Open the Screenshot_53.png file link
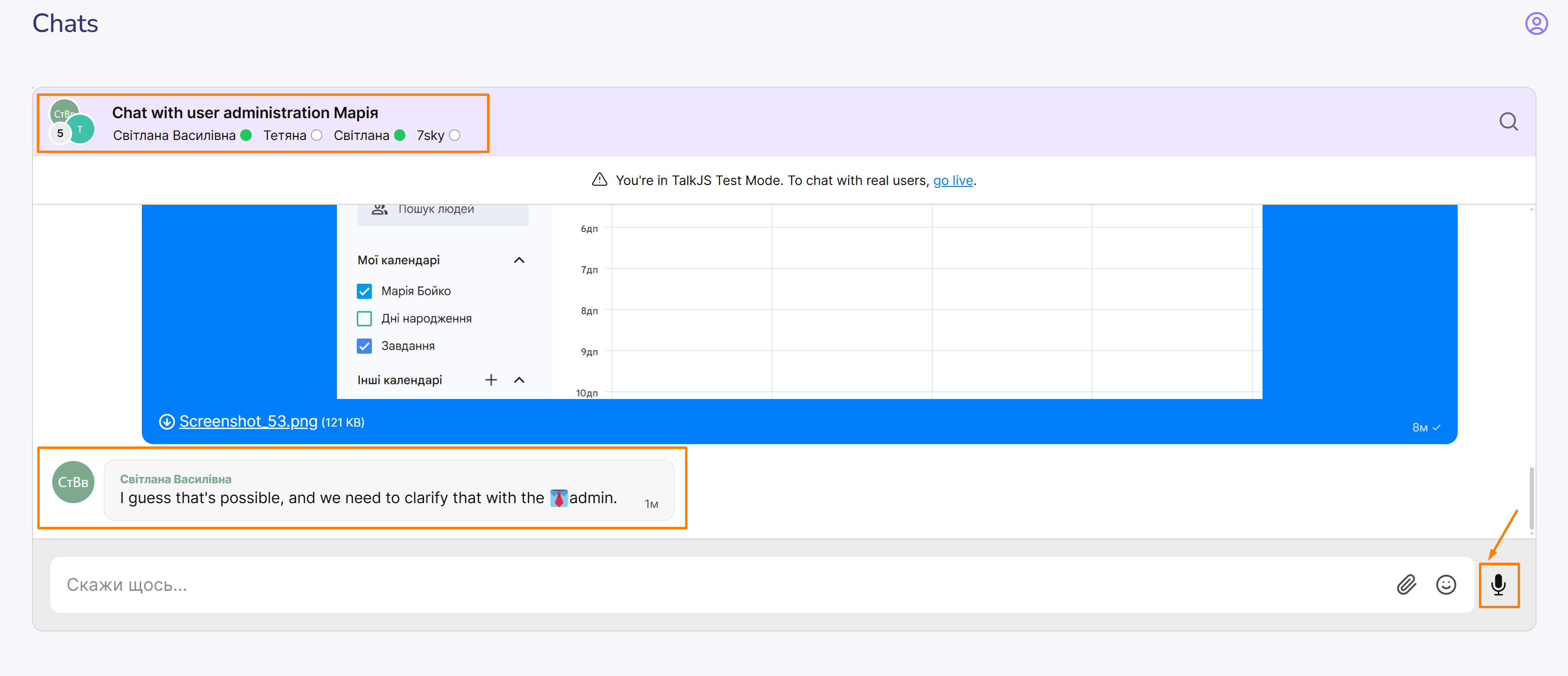The image size is (1568, 676). [x=248, y=421]
